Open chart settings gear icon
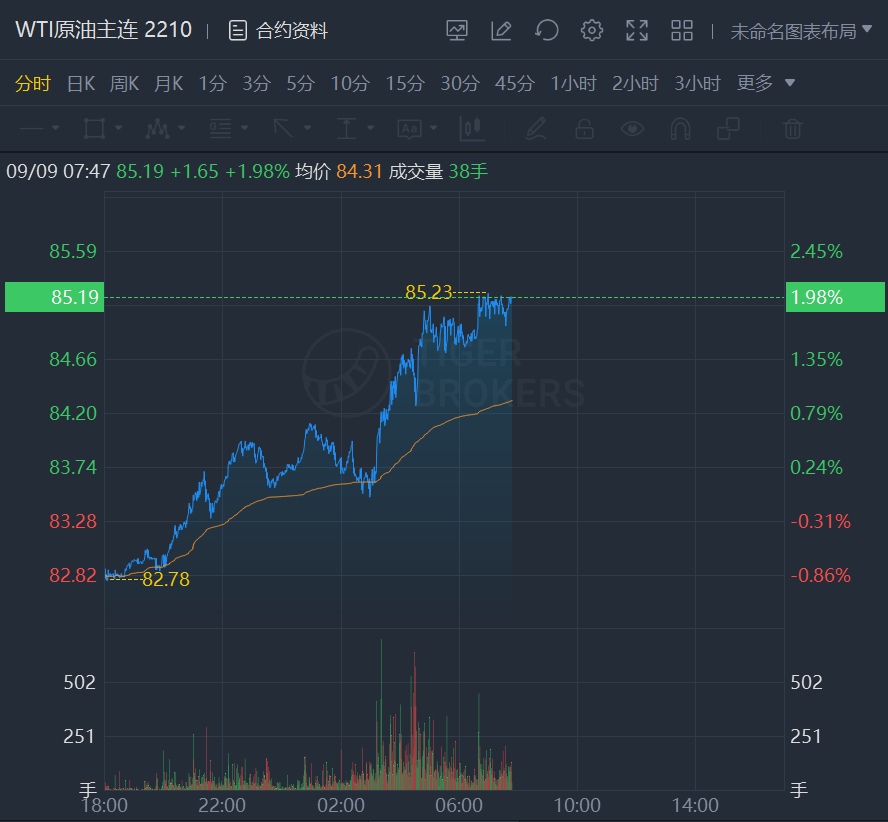This screenshot has height=822, width=888. coord(592,31)
